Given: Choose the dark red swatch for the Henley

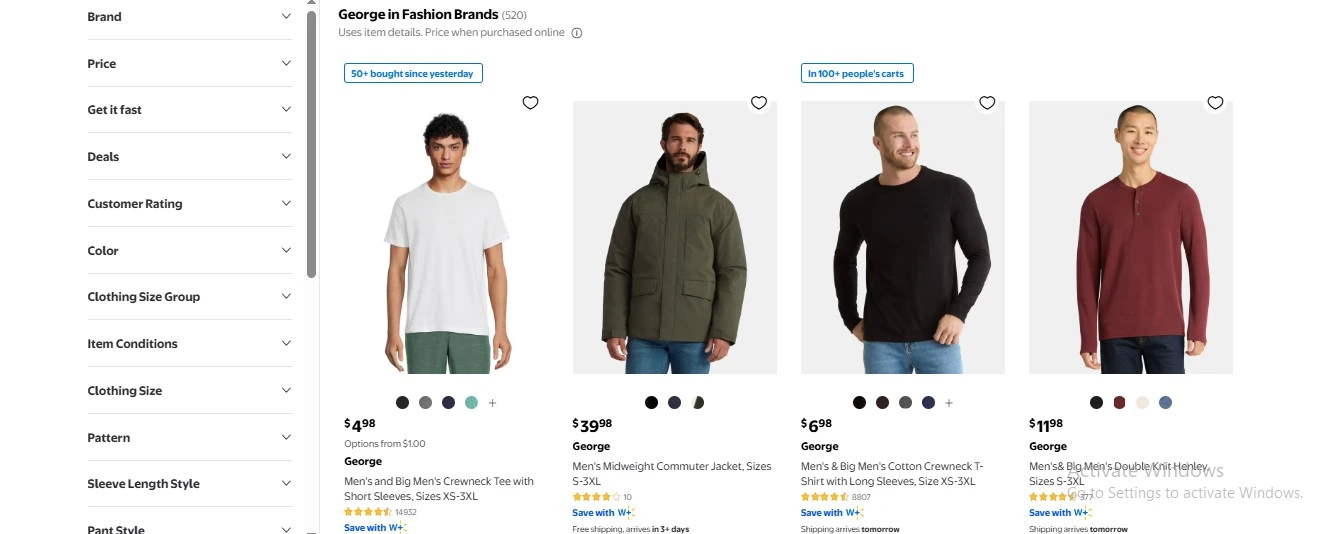Looking at the screenshot, I should [x=1119, y=403].
